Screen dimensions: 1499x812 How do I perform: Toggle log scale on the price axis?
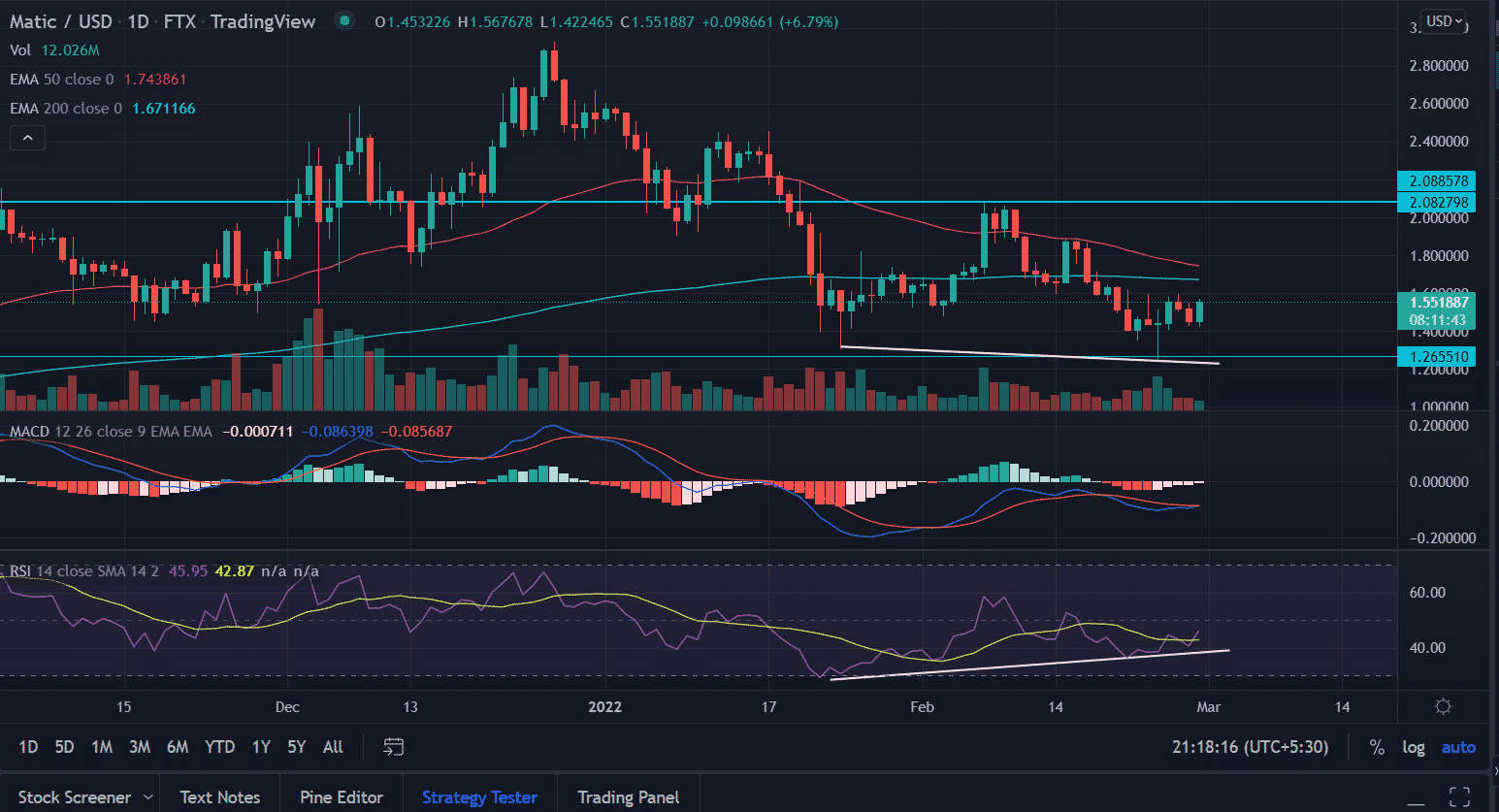1414,747
